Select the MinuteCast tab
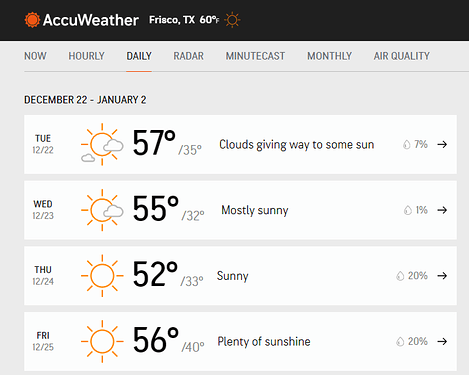Viewport: 469px width, 375px height. pos(255,56)
